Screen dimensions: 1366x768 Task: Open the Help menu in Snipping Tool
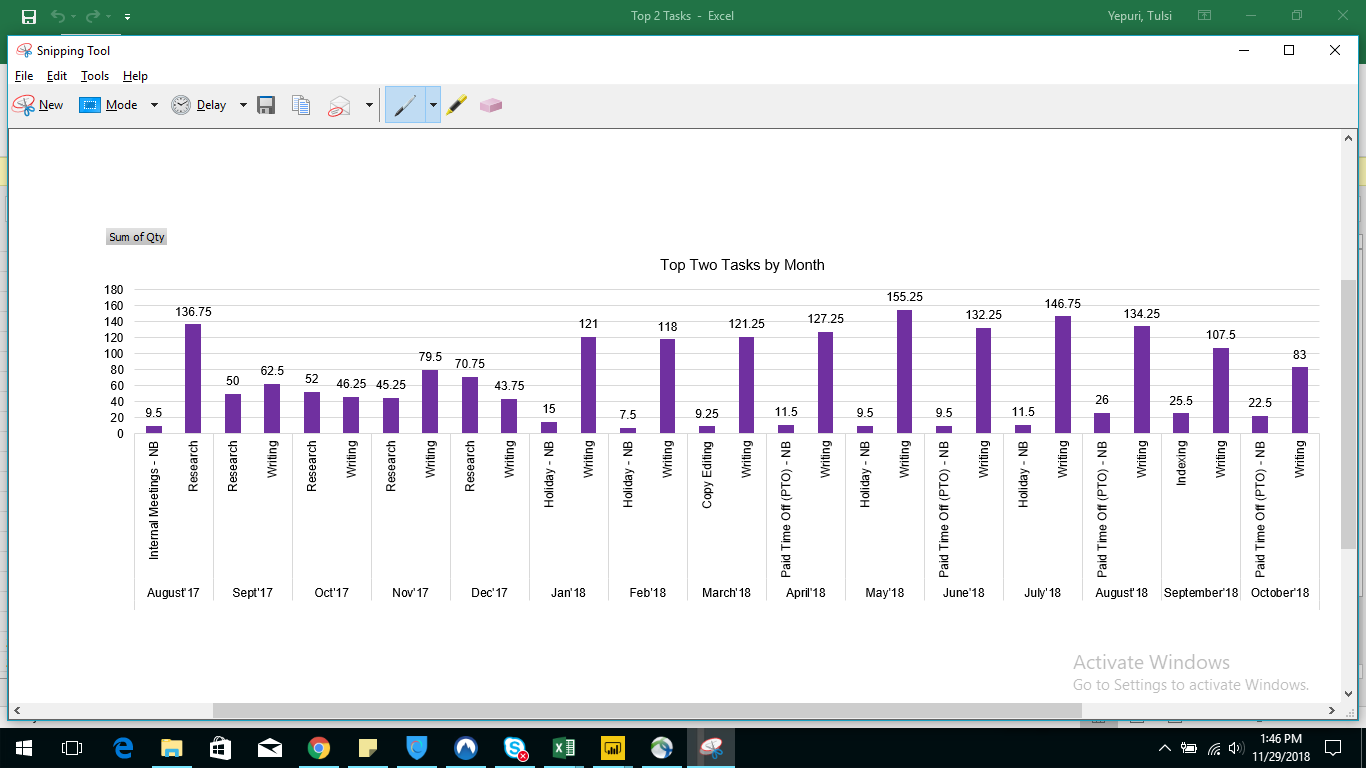click(135, 76)
